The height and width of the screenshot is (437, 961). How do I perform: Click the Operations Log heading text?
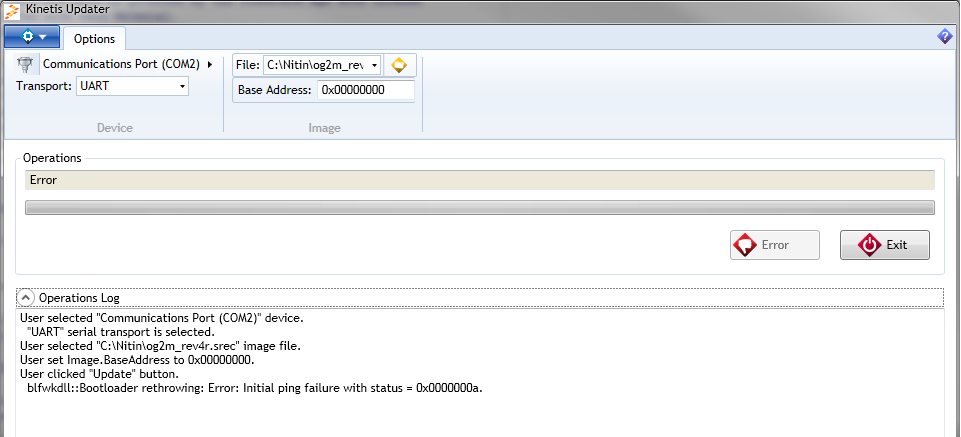(79, 298)
